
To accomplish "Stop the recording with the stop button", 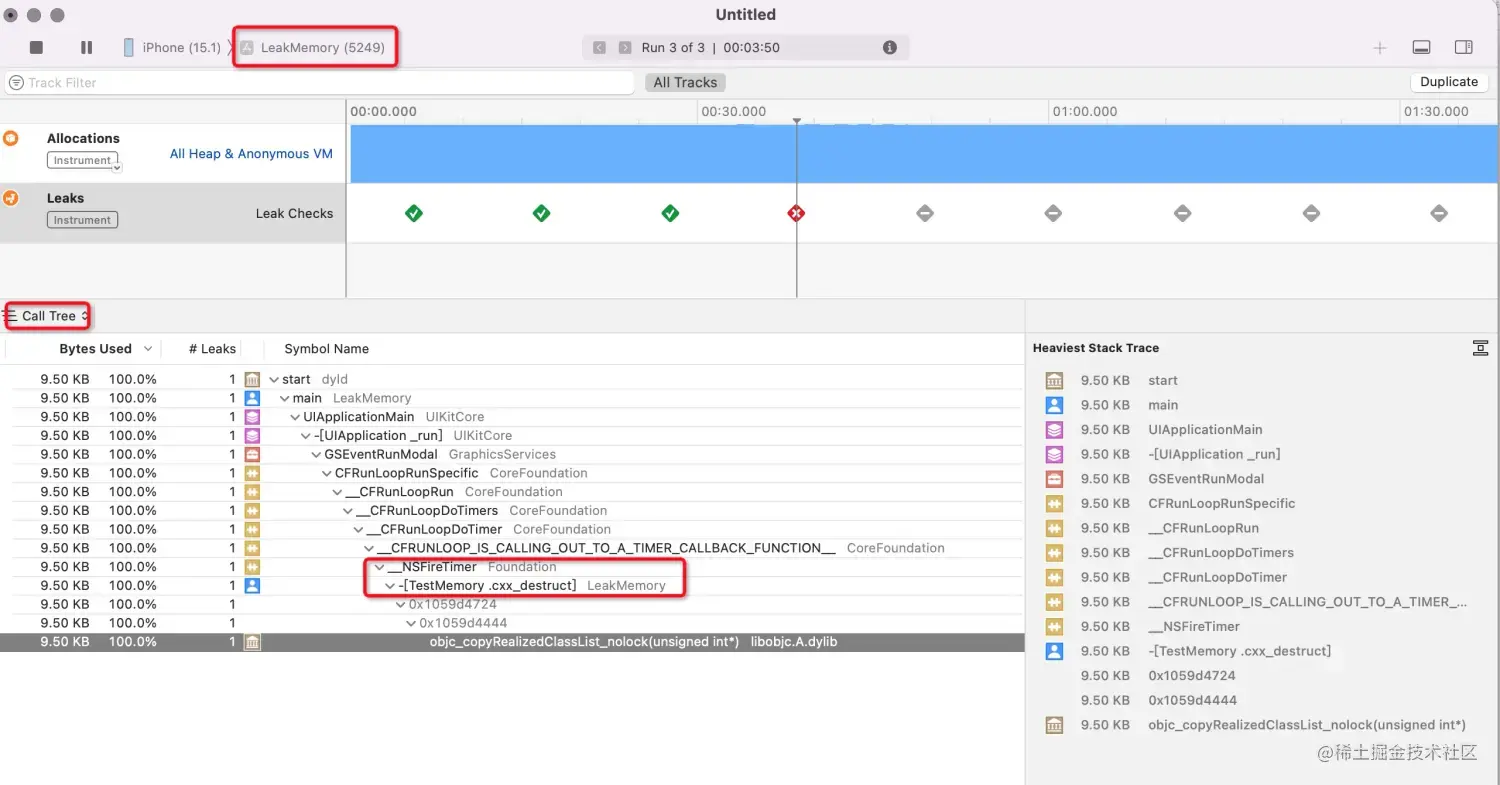I will point(37,48).
